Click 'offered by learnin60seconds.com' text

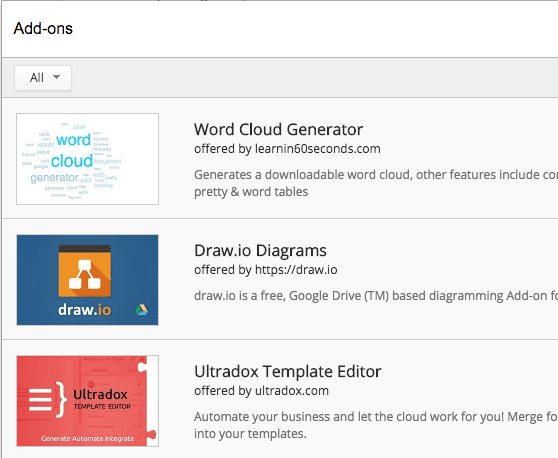pyautogui.click(x=287, y=149)
